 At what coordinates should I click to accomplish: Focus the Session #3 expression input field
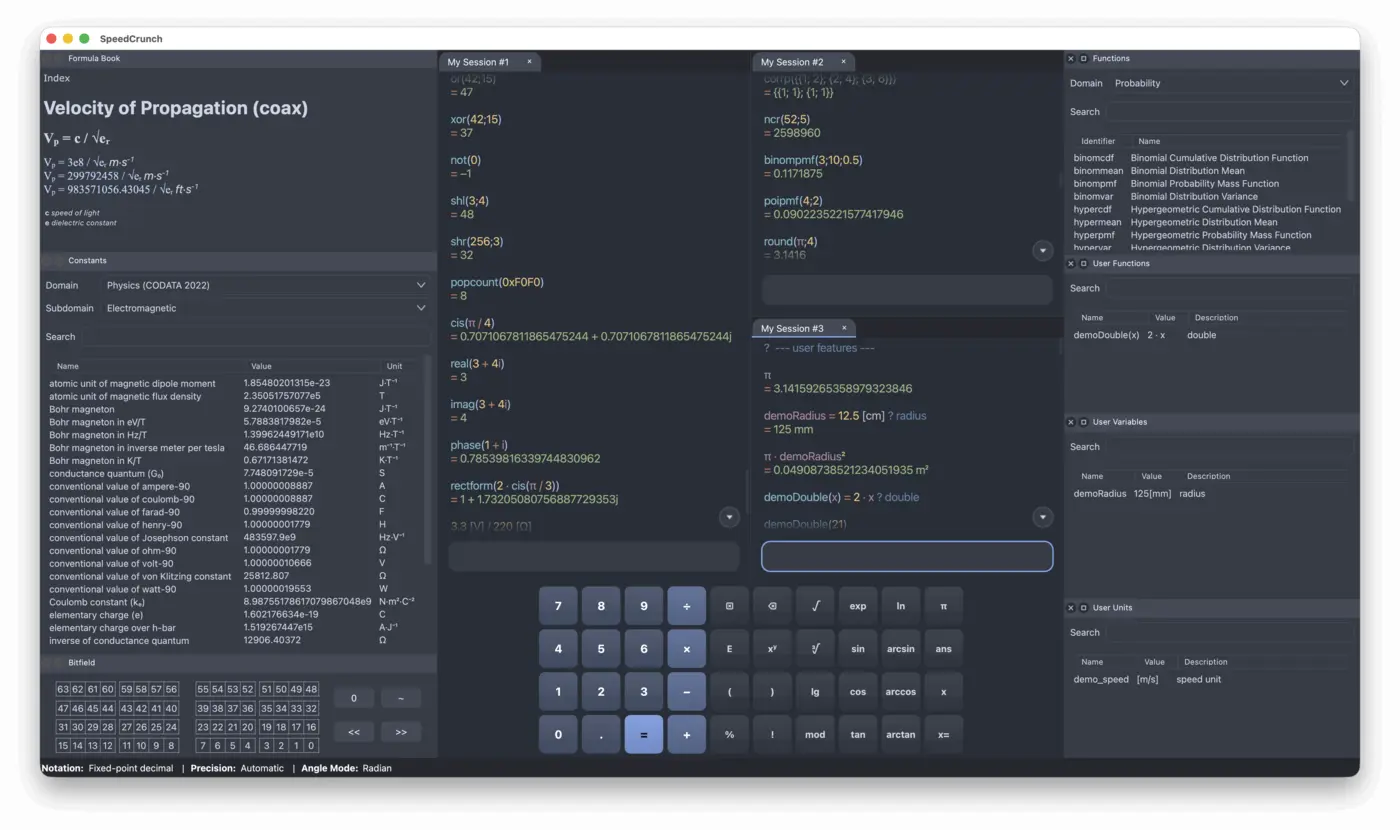coord(907,556)
